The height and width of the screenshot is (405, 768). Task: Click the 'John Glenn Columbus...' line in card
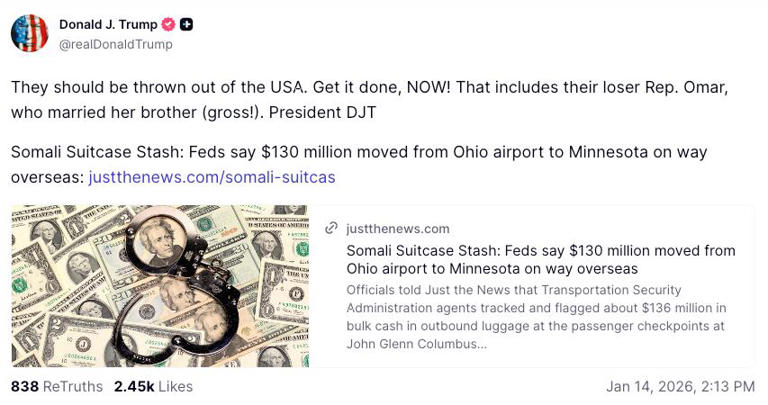(417, 344)
